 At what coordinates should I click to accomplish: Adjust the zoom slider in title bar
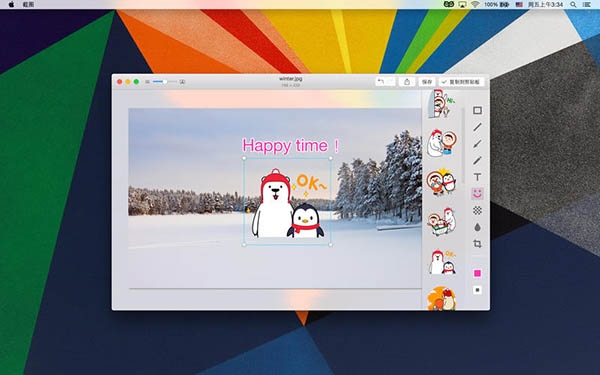[165, 82]
